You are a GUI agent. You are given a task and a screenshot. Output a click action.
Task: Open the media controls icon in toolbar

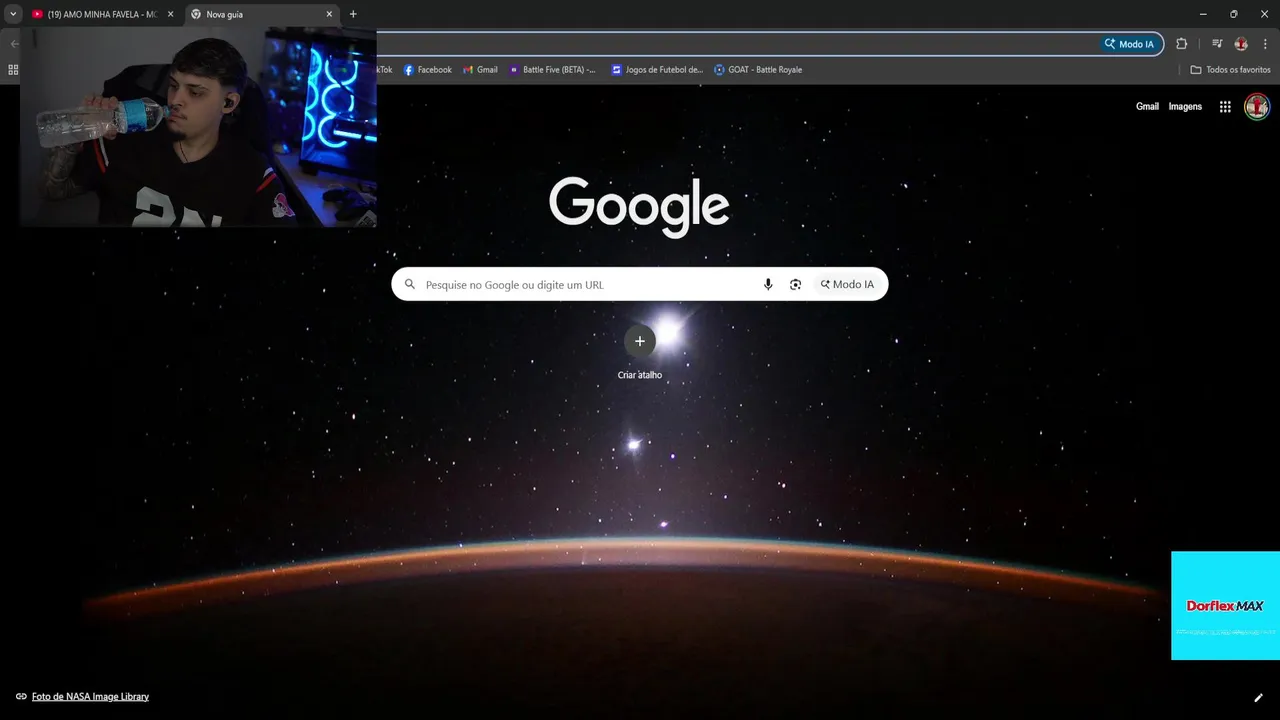1217,44
